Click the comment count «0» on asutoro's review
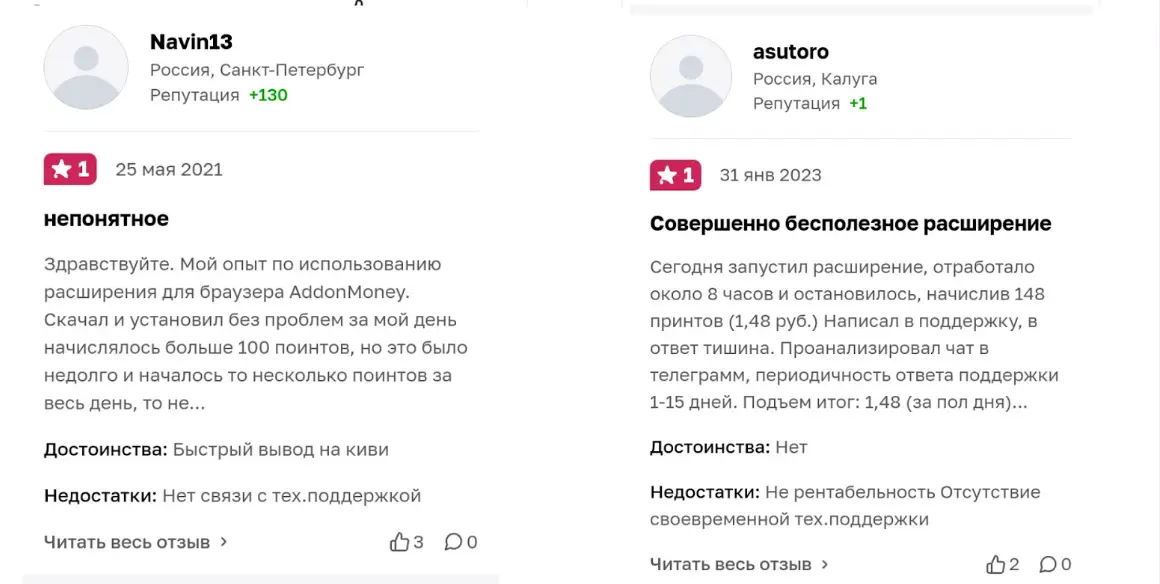Viewport: 1160px width, 584px height. pos(1068,563)
